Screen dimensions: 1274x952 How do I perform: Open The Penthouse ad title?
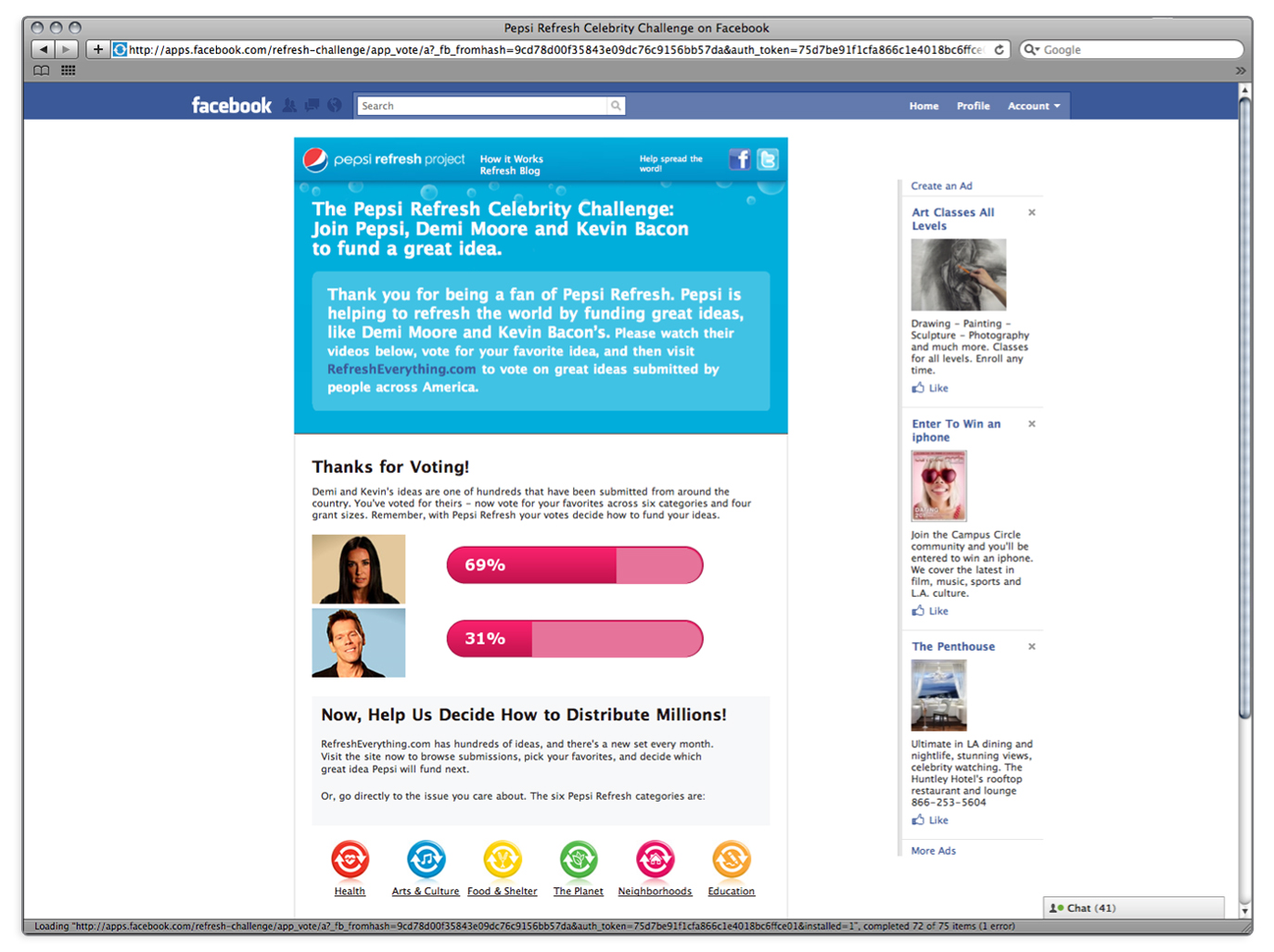(x=953, y=646)
